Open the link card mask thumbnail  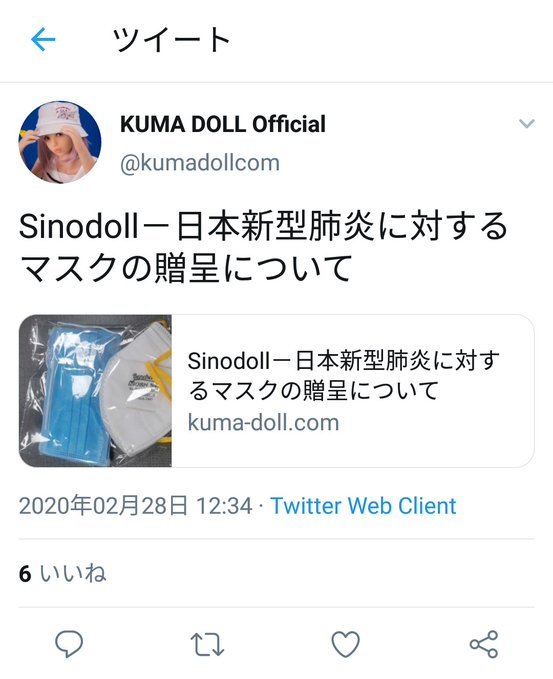click(x=95, y=391)
